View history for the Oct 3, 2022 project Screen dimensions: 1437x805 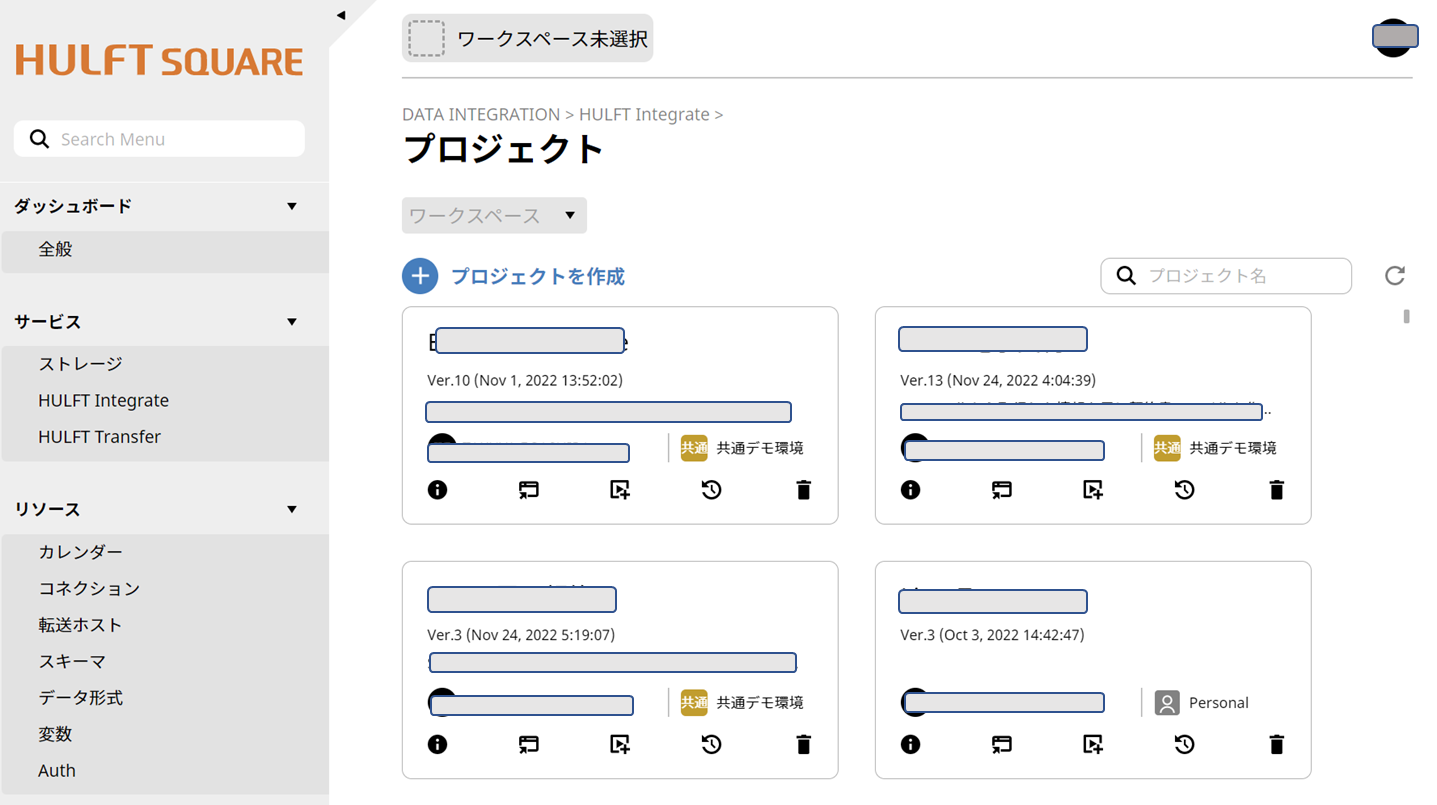tap(1184, 744)
